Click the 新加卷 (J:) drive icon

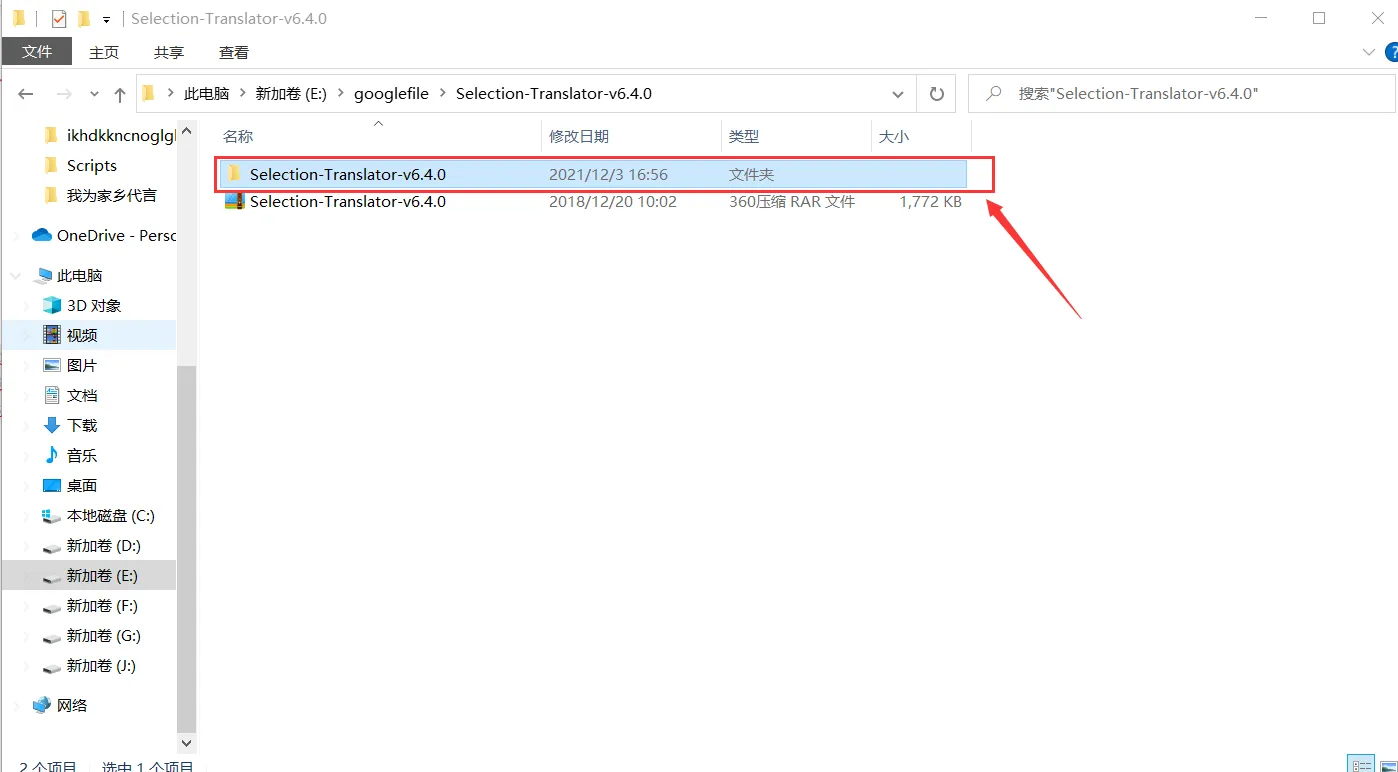coord(52,667)
